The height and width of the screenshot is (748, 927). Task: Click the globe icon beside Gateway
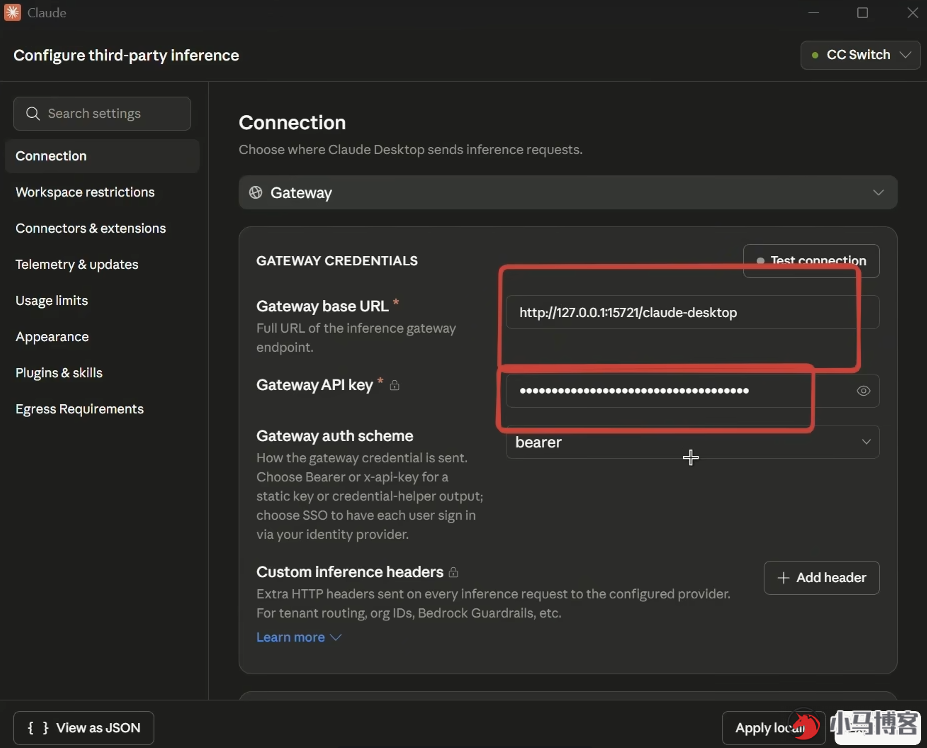(x=255, y=192)
